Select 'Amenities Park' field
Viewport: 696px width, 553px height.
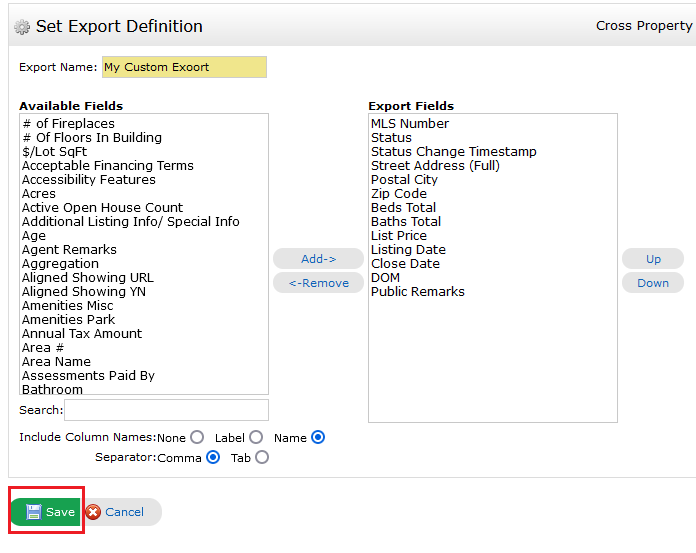(x=144, y=320)
